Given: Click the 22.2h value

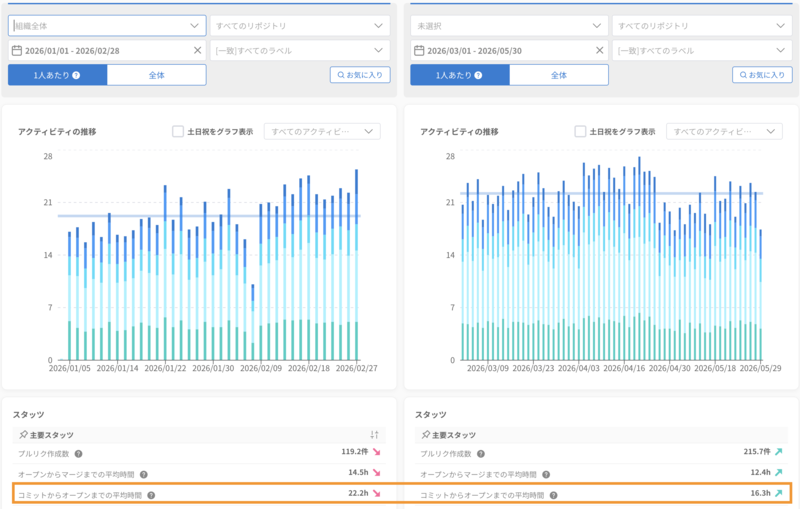Looking at the screenshot, I should point(358,493).
